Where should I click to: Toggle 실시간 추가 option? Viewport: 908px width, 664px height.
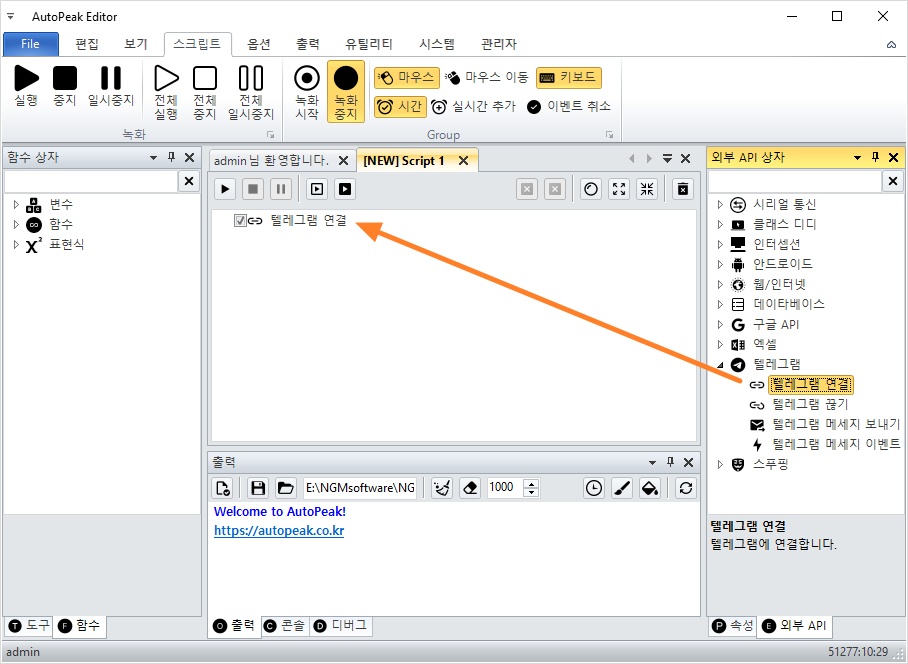coord(474,106)
